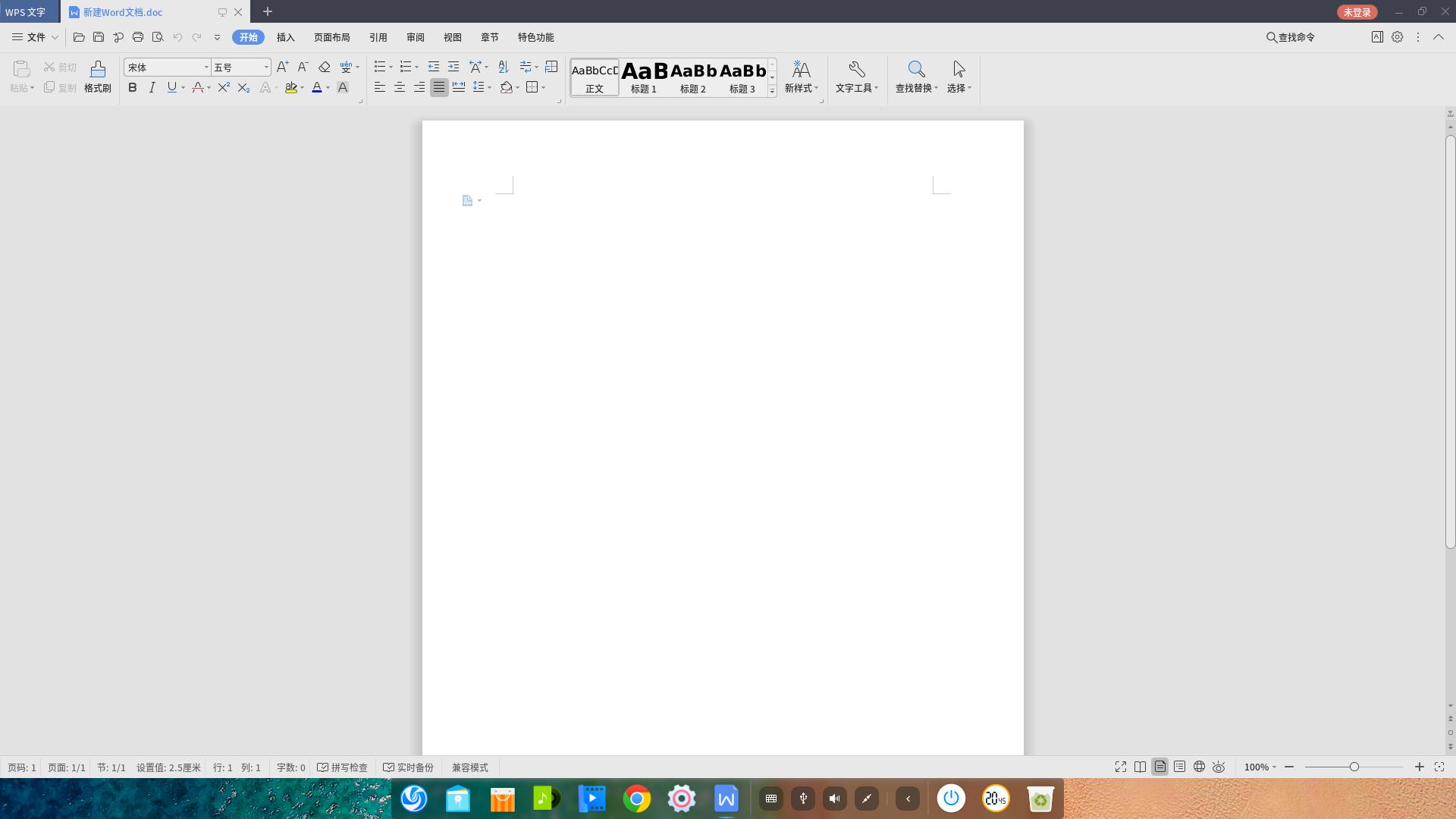1456x819 pixels.
Task: Click the Format Painter (格式刷) icon
Action: (x=97, y=77)
